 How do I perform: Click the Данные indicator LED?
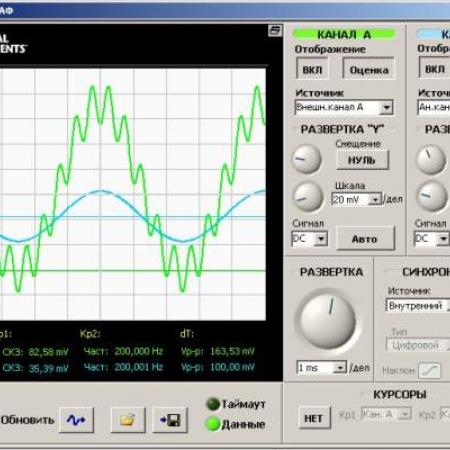[x=213, y=424]
